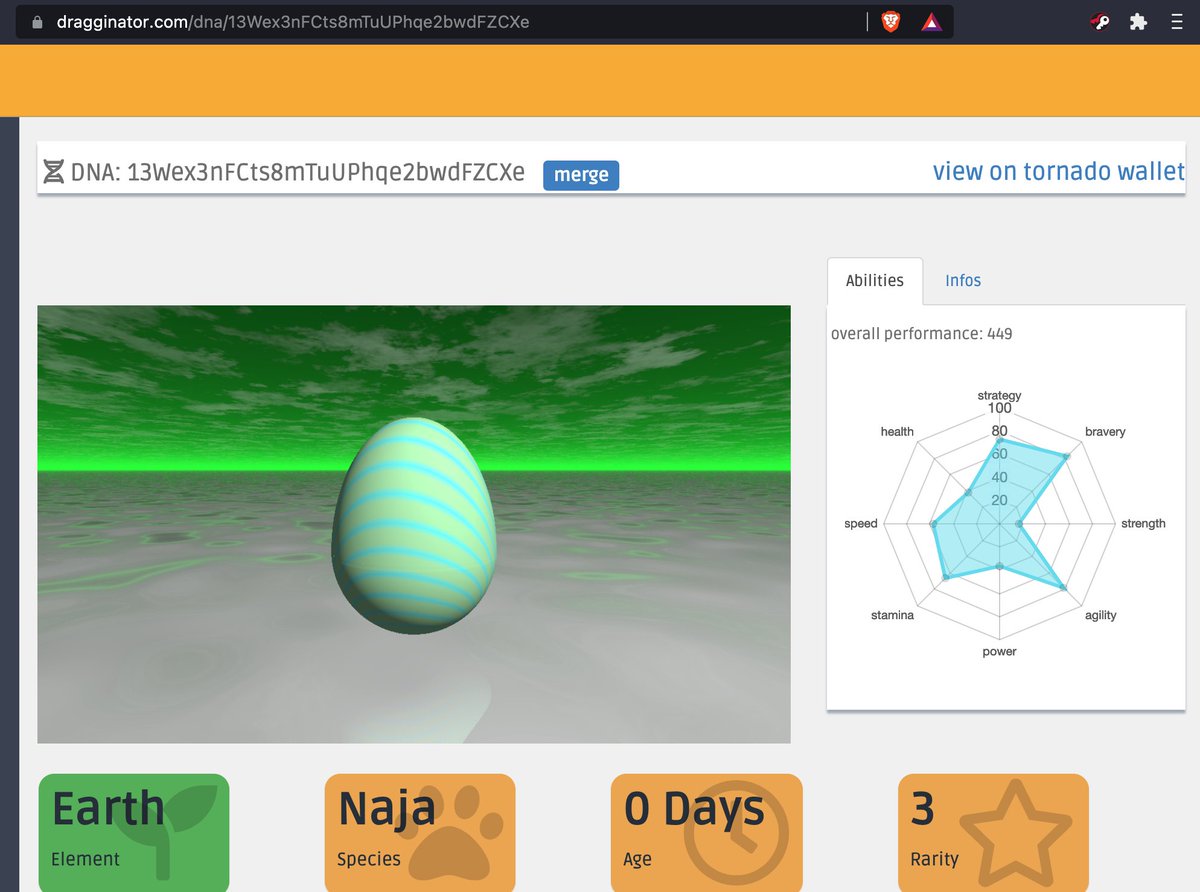Screen dimensions: 1200x892
Task: Click the striped dragon egg image
Action: (413, 525)
